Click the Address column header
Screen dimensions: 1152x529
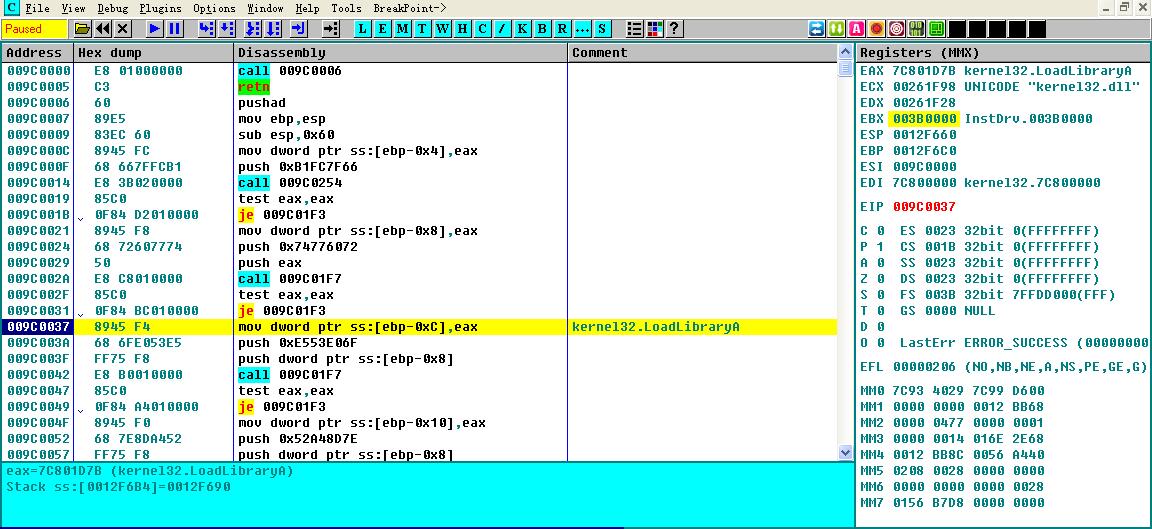coord(37,53)
